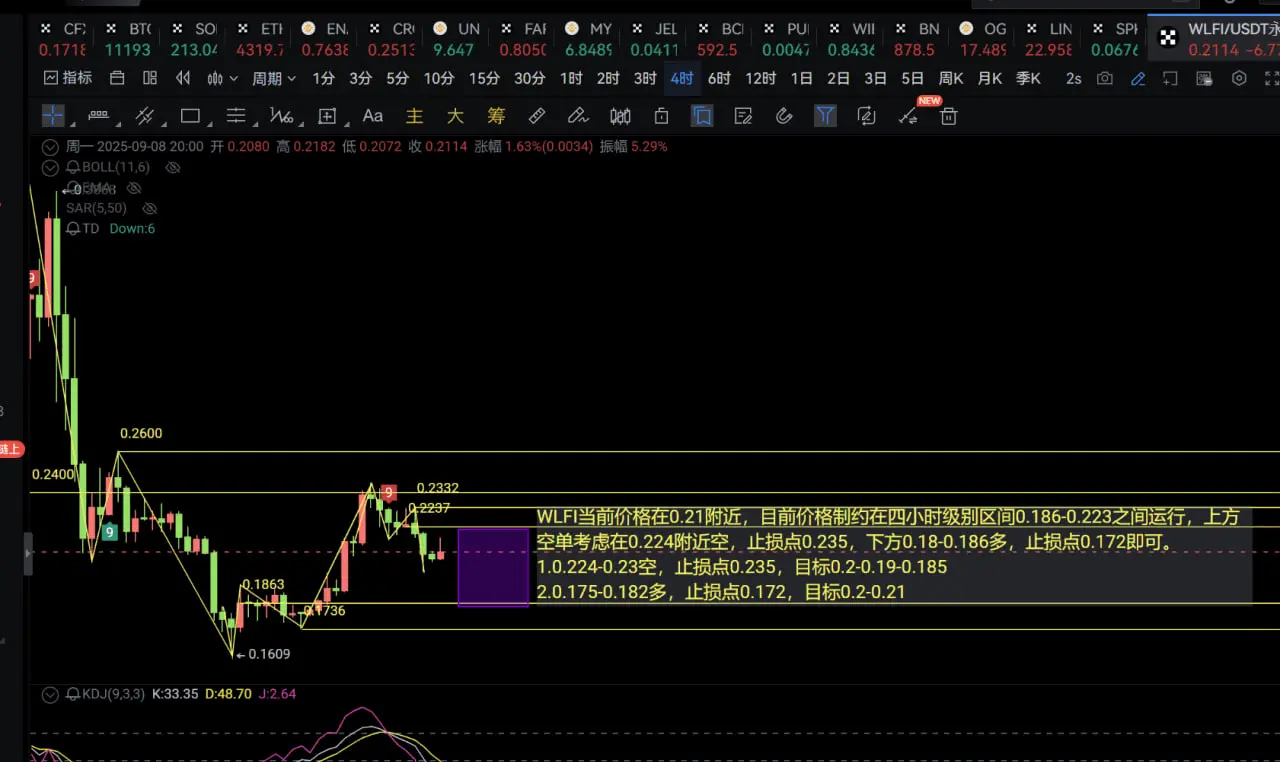
Task: Click the rewind replay icon
Action: [x=183, y=78]
